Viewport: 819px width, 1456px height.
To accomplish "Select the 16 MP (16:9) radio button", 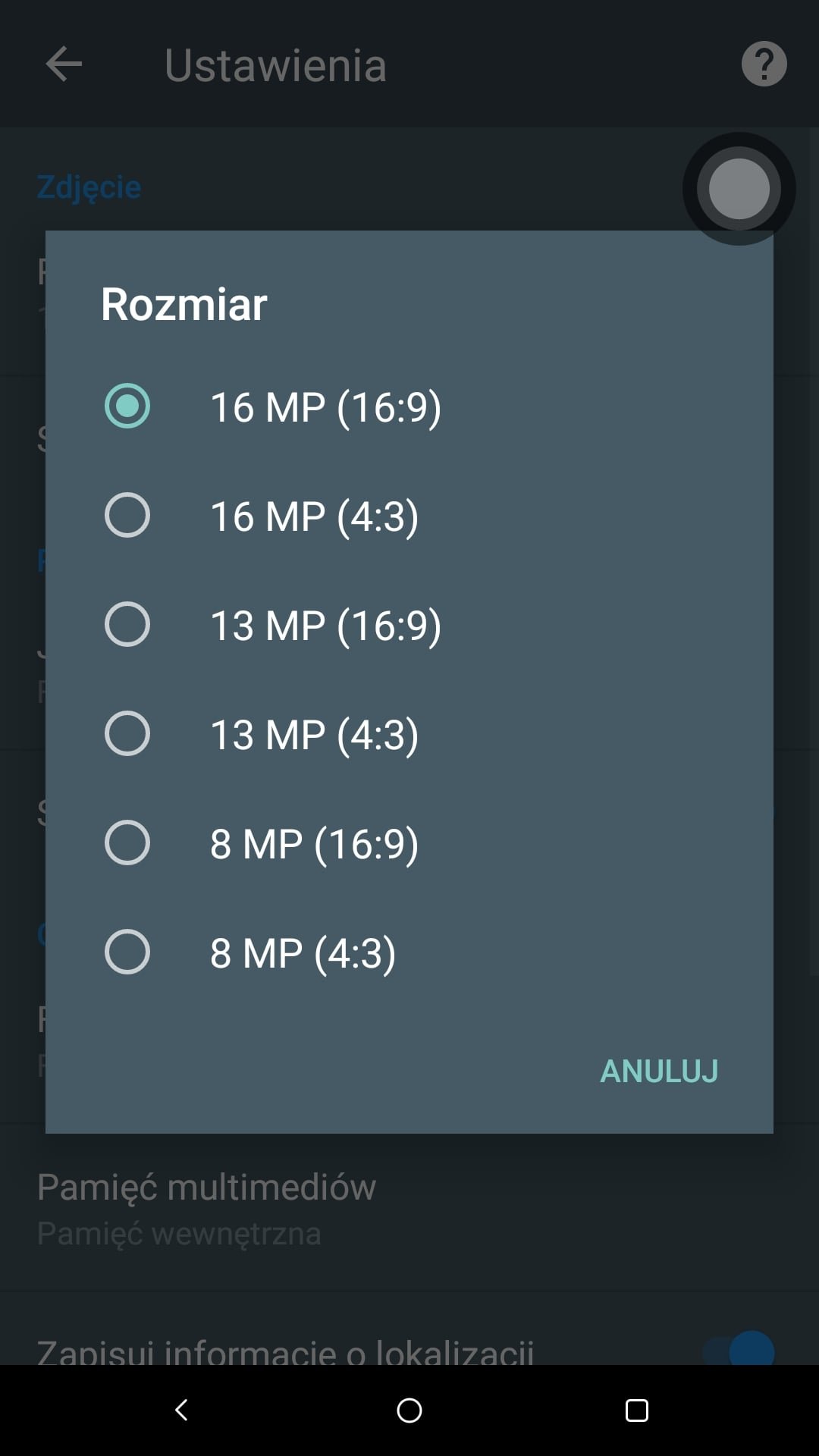I will 127,406.
